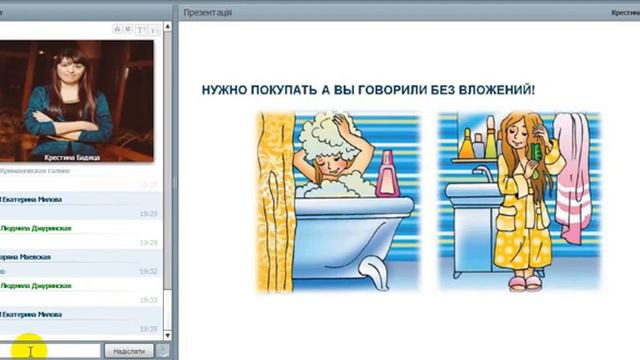640x360 pixels.
Task: Select Екатерина Милова message at 19:29
Action: 81,206
